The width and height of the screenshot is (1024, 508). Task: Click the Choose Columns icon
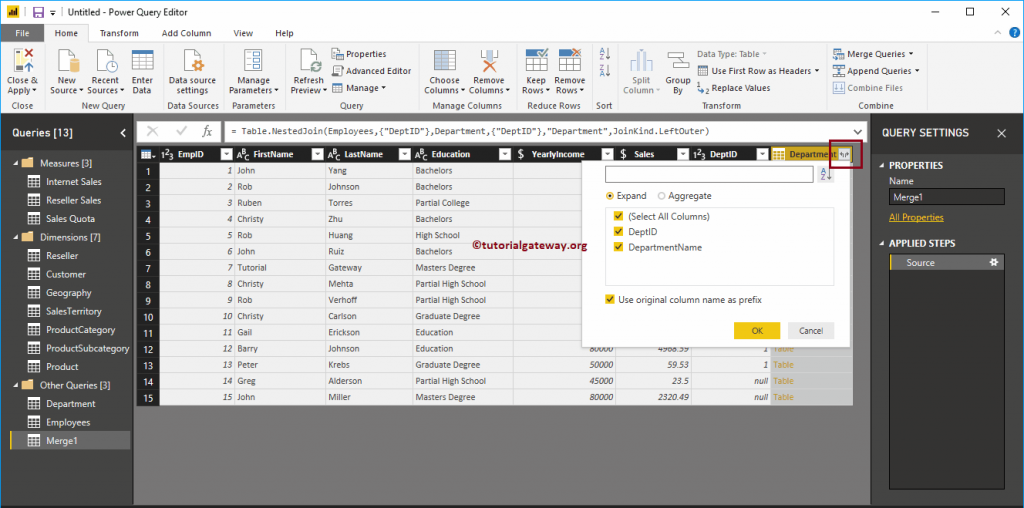[x=445, y=61]
